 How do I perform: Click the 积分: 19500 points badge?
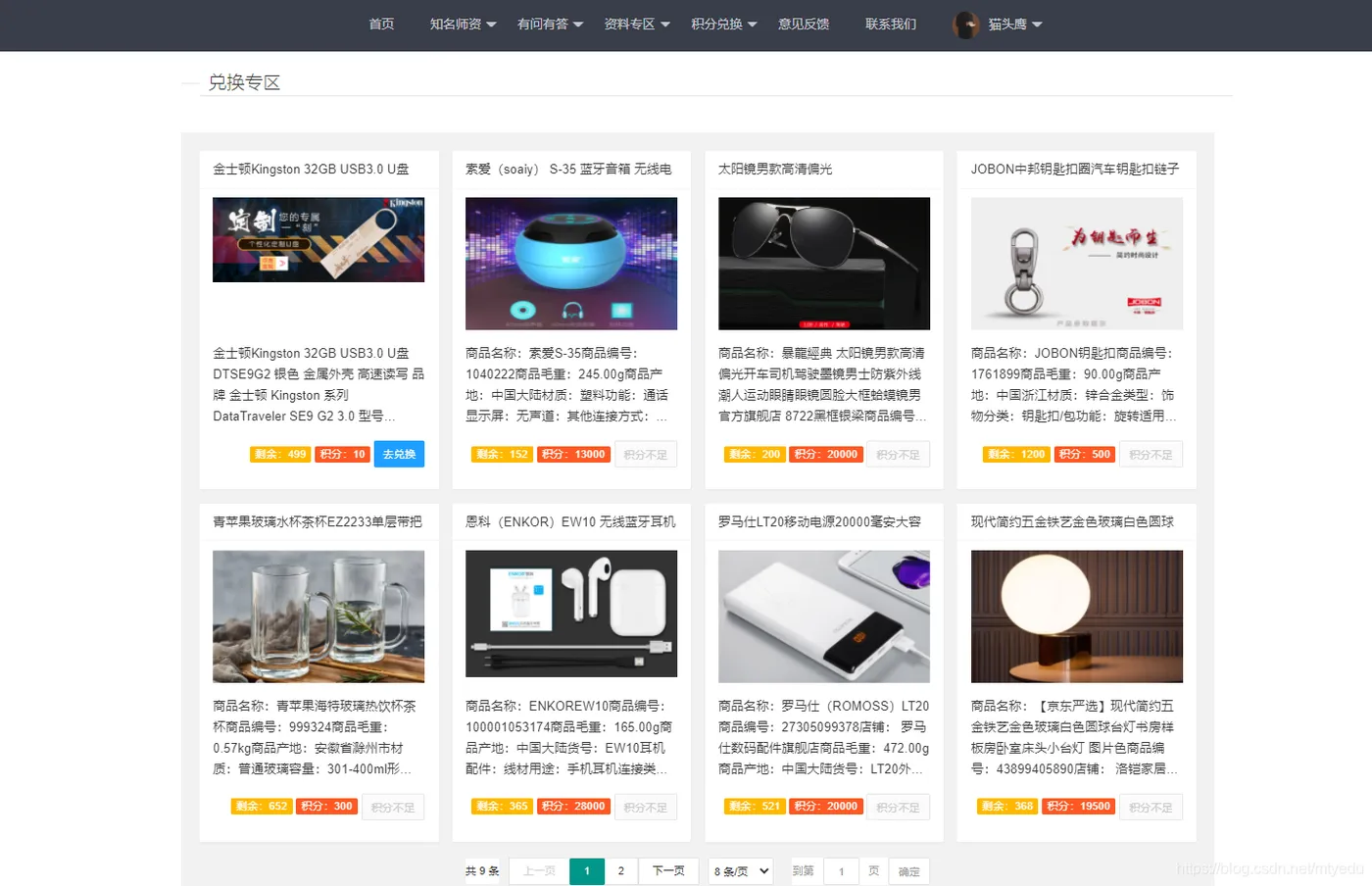1079,806
